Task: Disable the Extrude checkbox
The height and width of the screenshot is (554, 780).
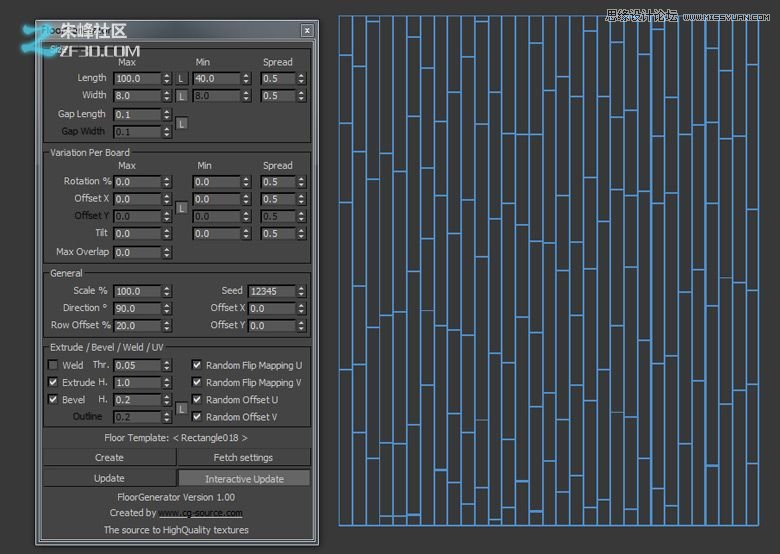Action: (54, 383)
